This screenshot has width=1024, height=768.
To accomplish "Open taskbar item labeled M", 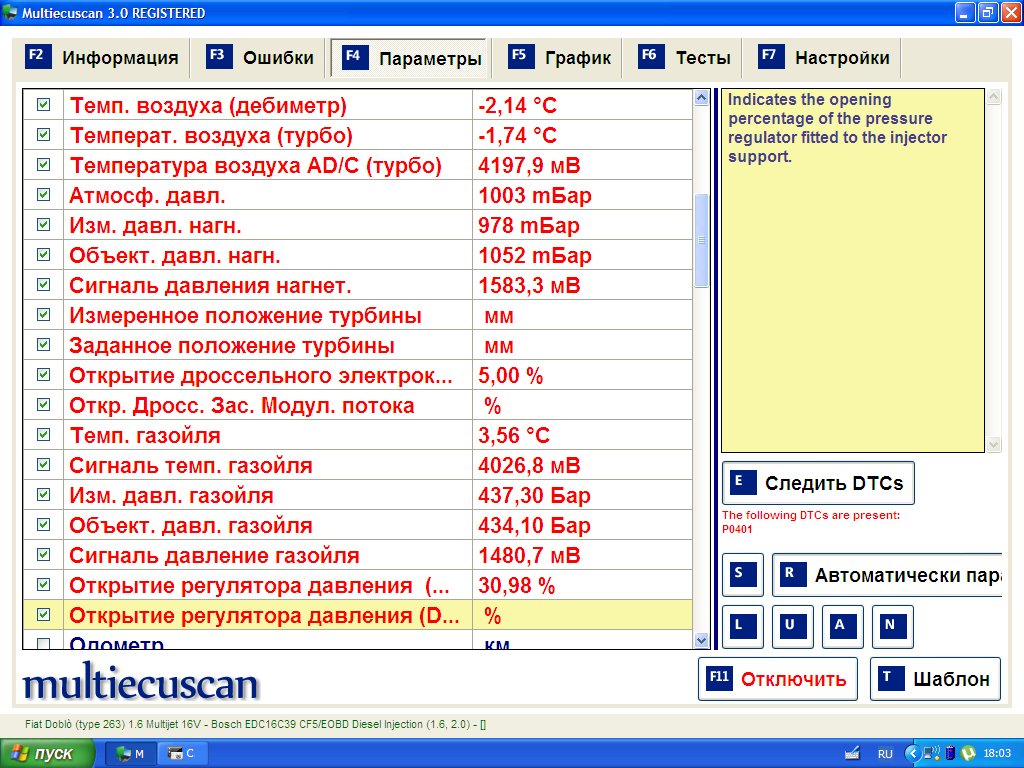I will [131, 753].
